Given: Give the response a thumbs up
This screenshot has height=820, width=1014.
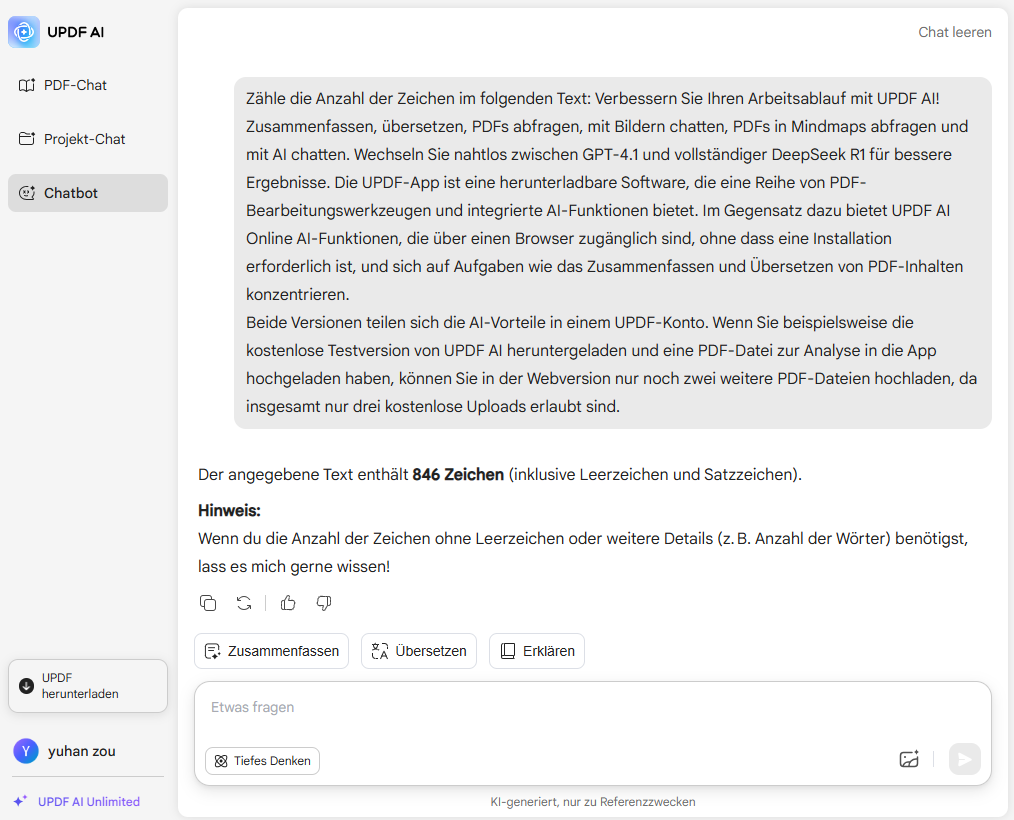Looking at the screenshot, I should click(x=288, y=603).
